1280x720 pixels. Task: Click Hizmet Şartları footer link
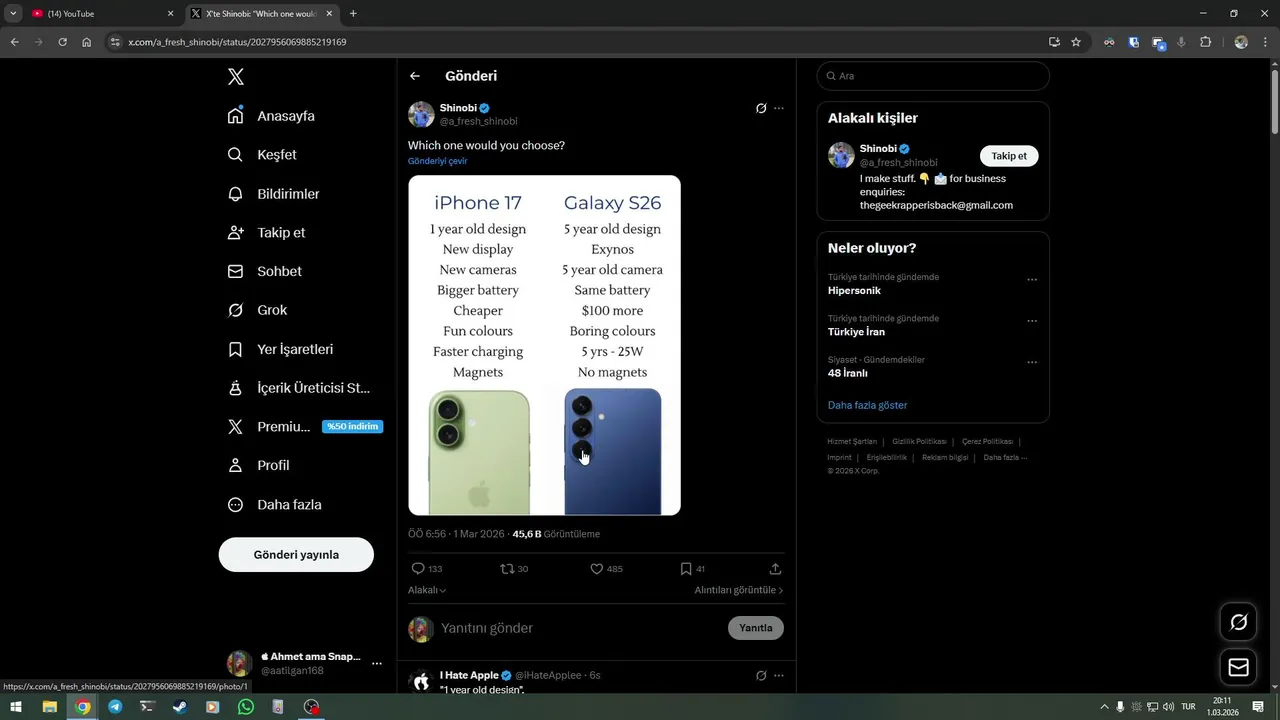[852, 441]
